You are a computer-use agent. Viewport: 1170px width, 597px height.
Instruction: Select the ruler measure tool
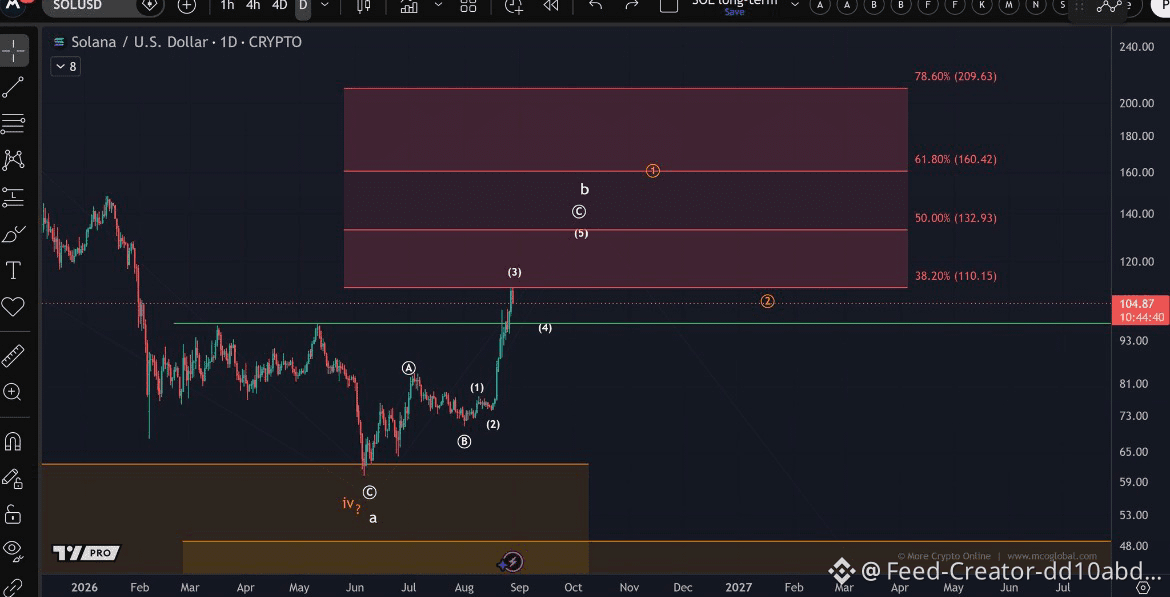[x=13, y=356]
